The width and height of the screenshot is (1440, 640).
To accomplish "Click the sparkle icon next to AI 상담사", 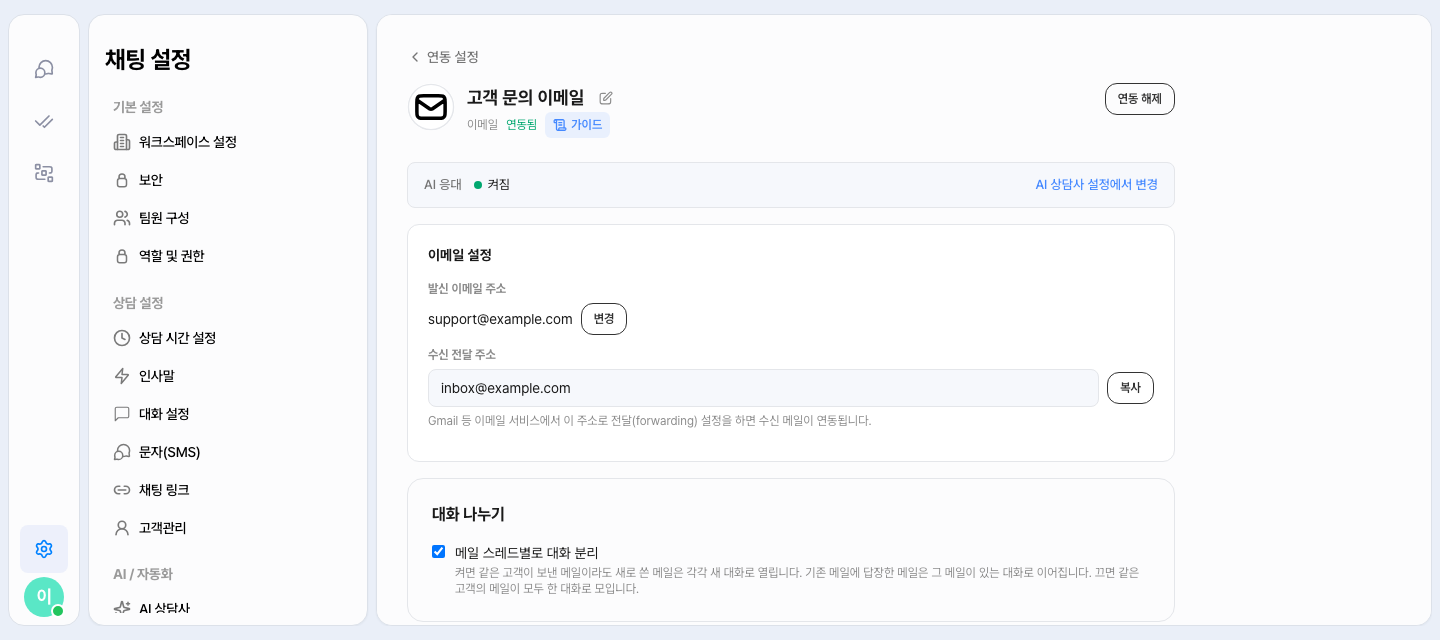I will [122, 609].
